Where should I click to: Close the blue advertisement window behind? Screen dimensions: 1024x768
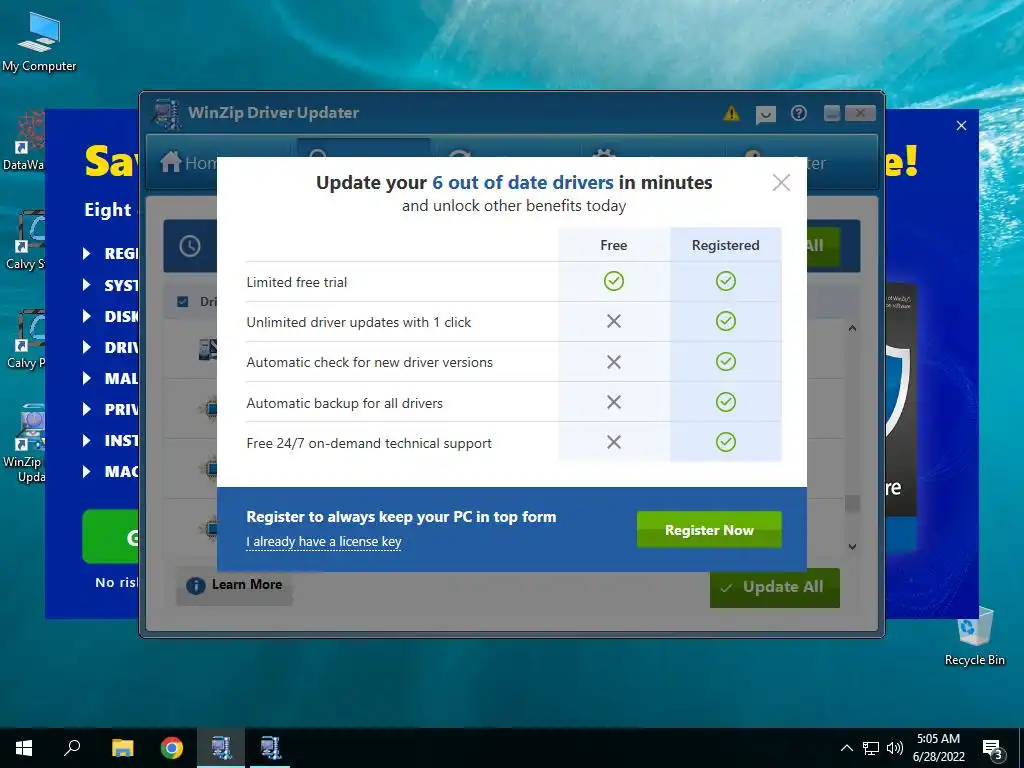coord(961,125)
